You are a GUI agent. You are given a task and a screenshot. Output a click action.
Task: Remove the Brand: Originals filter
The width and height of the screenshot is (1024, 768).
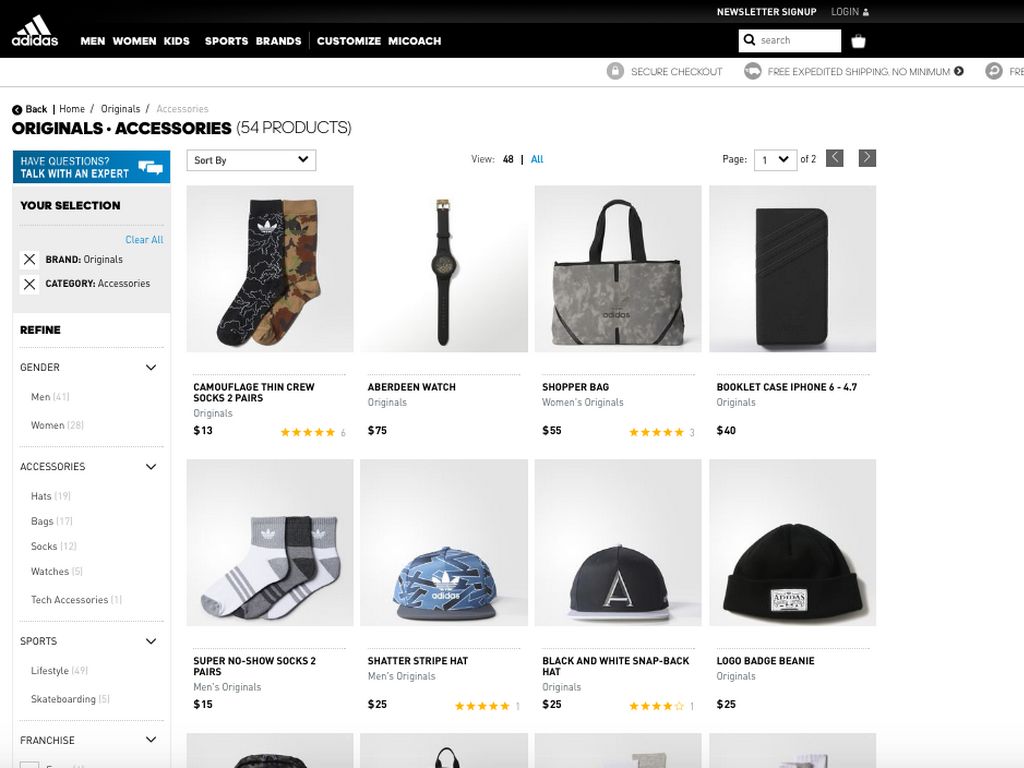pyautogui.click(x=29, y=260)
